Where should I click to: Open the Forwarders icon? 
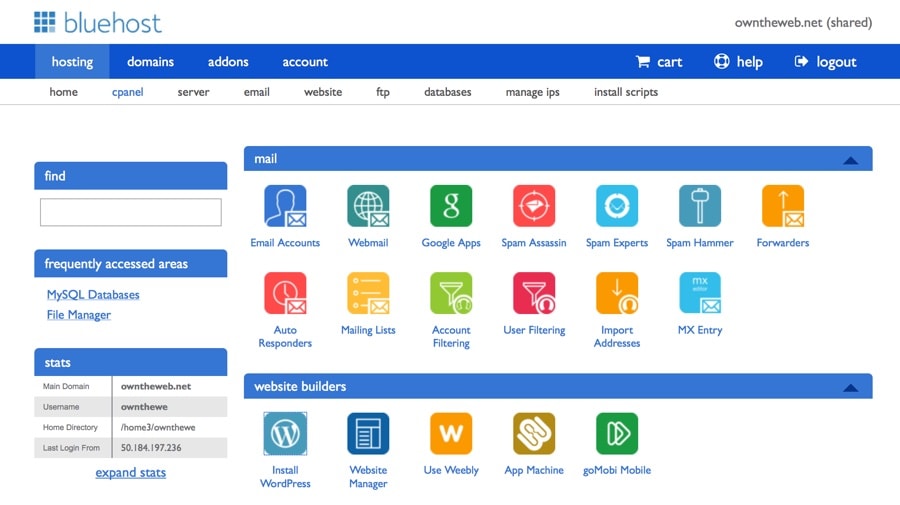click(783, 206)
